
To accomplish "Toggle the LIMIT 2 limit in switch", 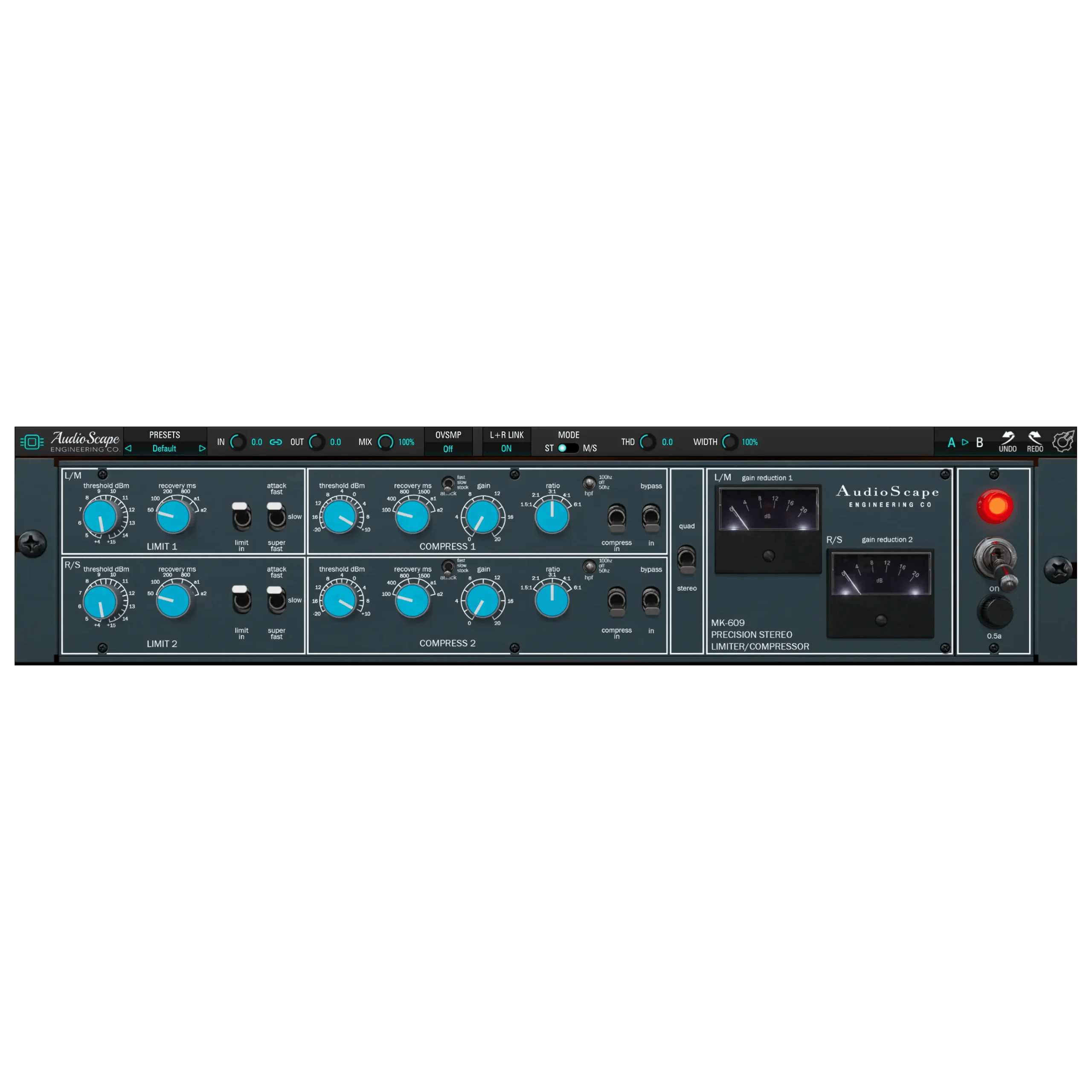I will (x=241, y=600).
